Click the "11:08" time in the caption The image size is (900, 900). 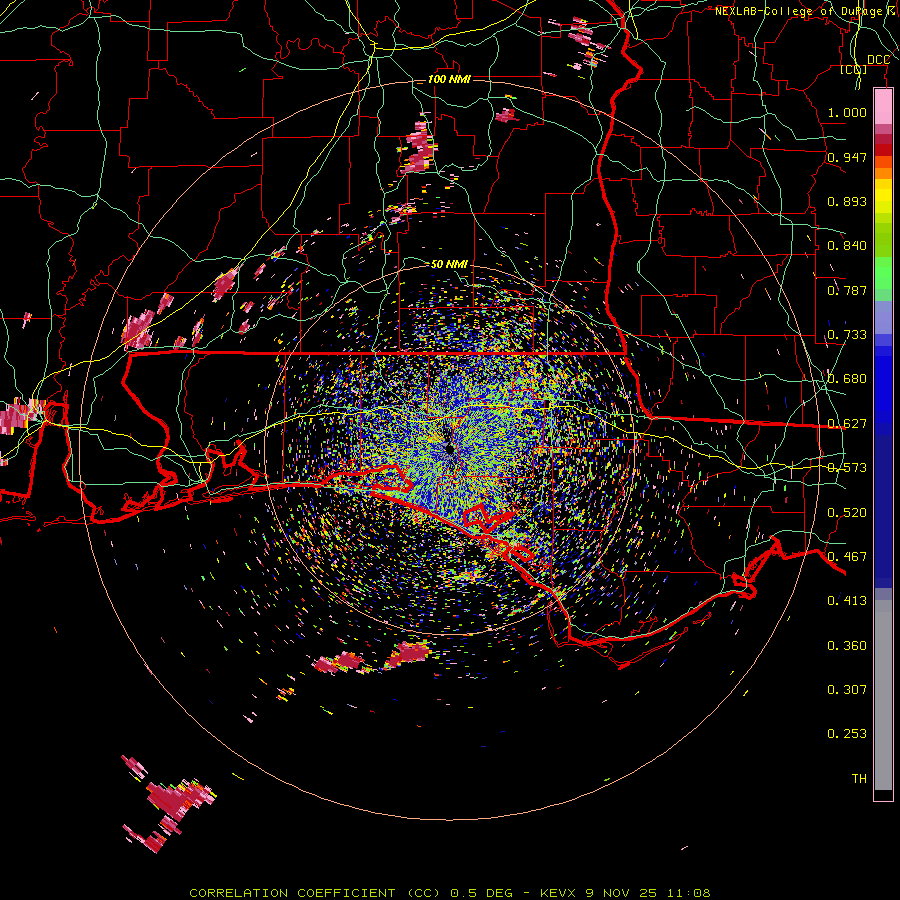pyautogui.click(x=688, y=893)
